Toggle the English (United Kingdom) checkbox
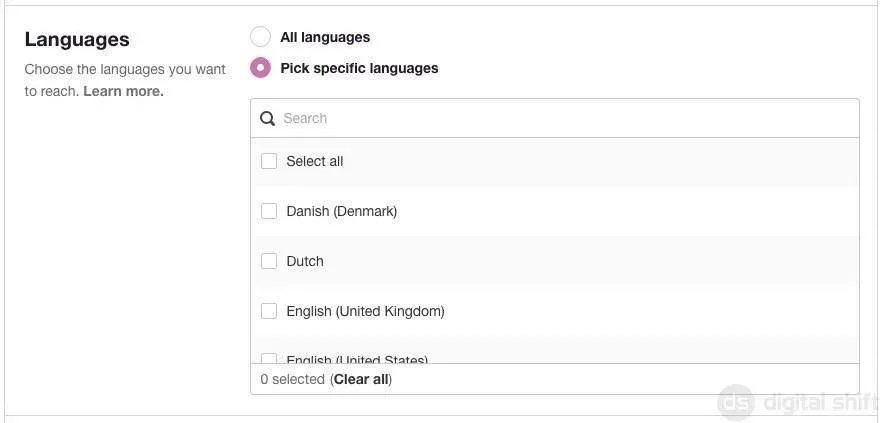The image size is (884, 423). coord(269,311)
